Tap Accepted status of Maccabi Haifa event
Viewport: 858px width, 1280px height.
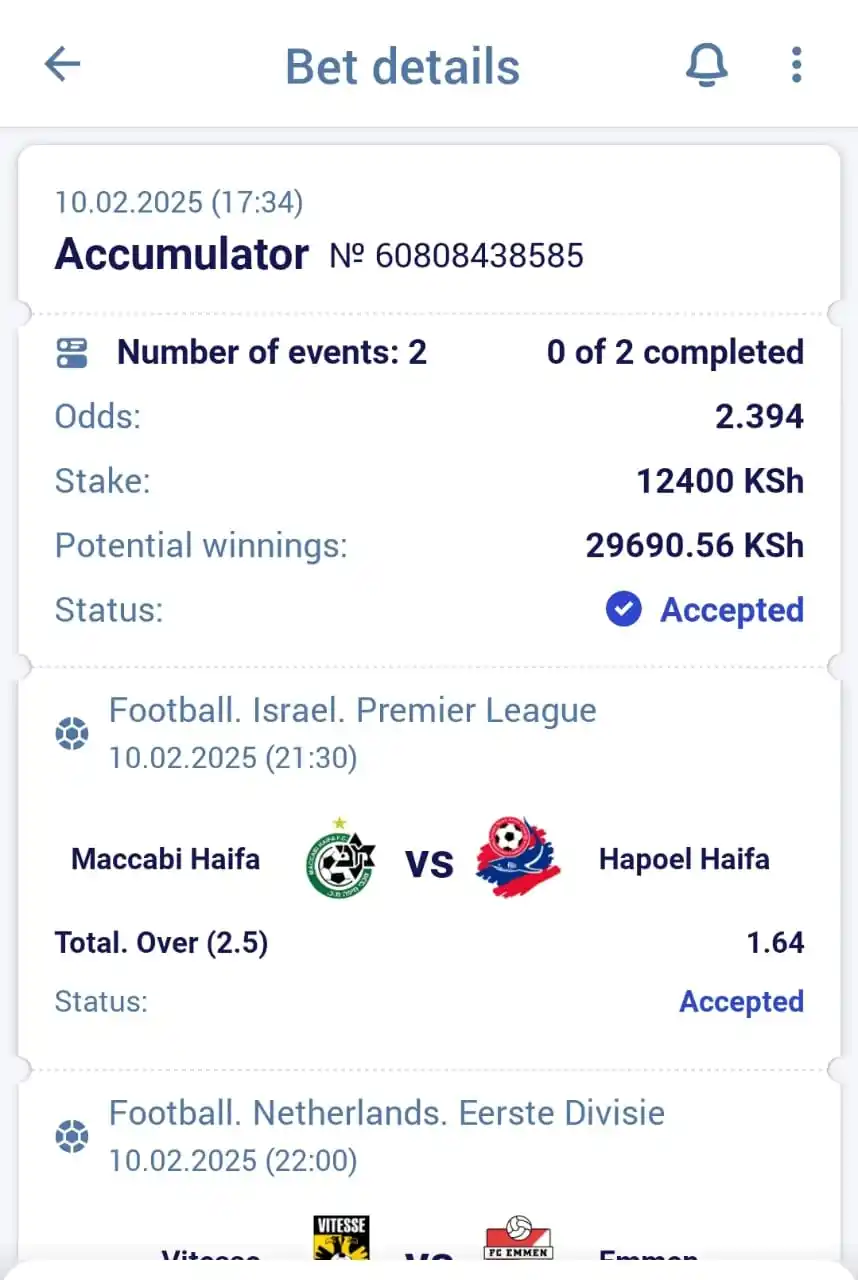(741, 1001)
